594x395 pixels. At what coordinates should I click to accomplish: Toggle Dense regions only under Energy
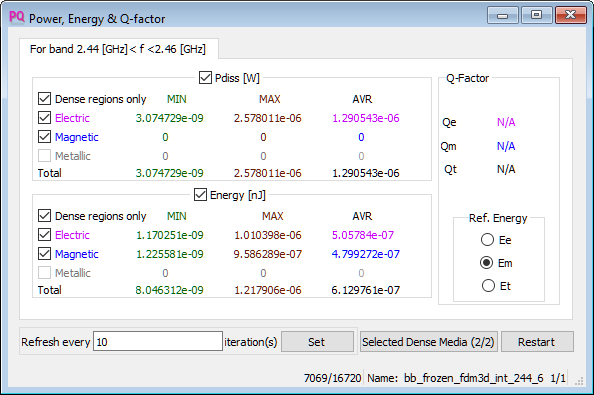click(44, 216)
